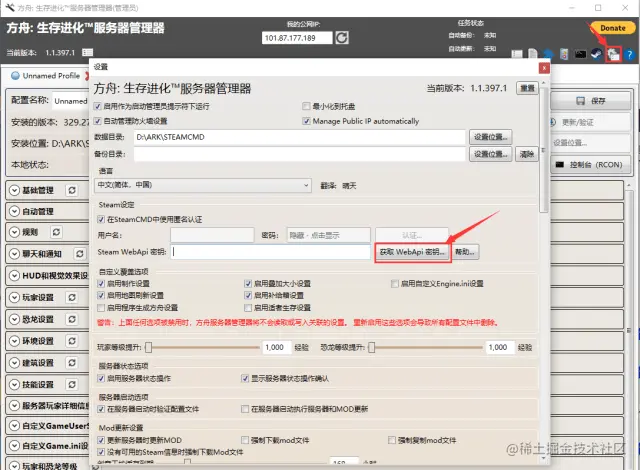
Task: Click the 备份目录 empty path field
Action: point(300,154)
